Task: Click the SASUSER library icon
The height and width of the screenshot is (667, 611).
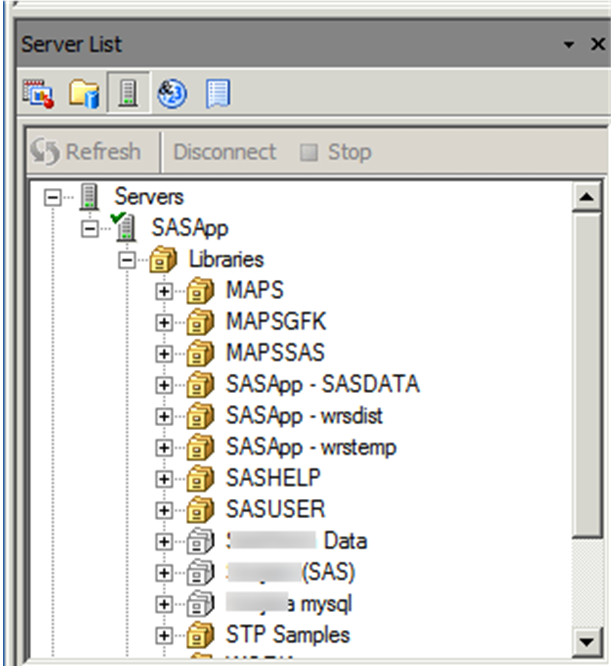Action: point(200,510)
